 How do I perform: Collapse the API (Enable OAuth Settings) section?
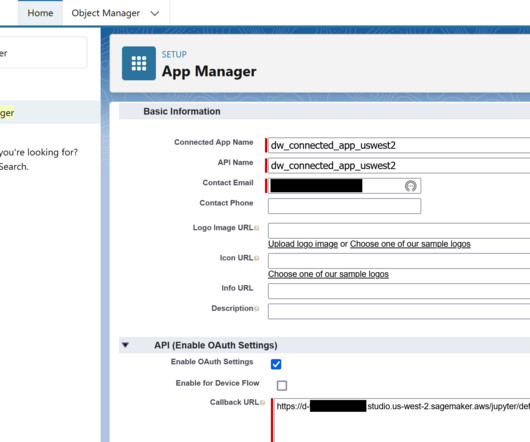[125, 345]
